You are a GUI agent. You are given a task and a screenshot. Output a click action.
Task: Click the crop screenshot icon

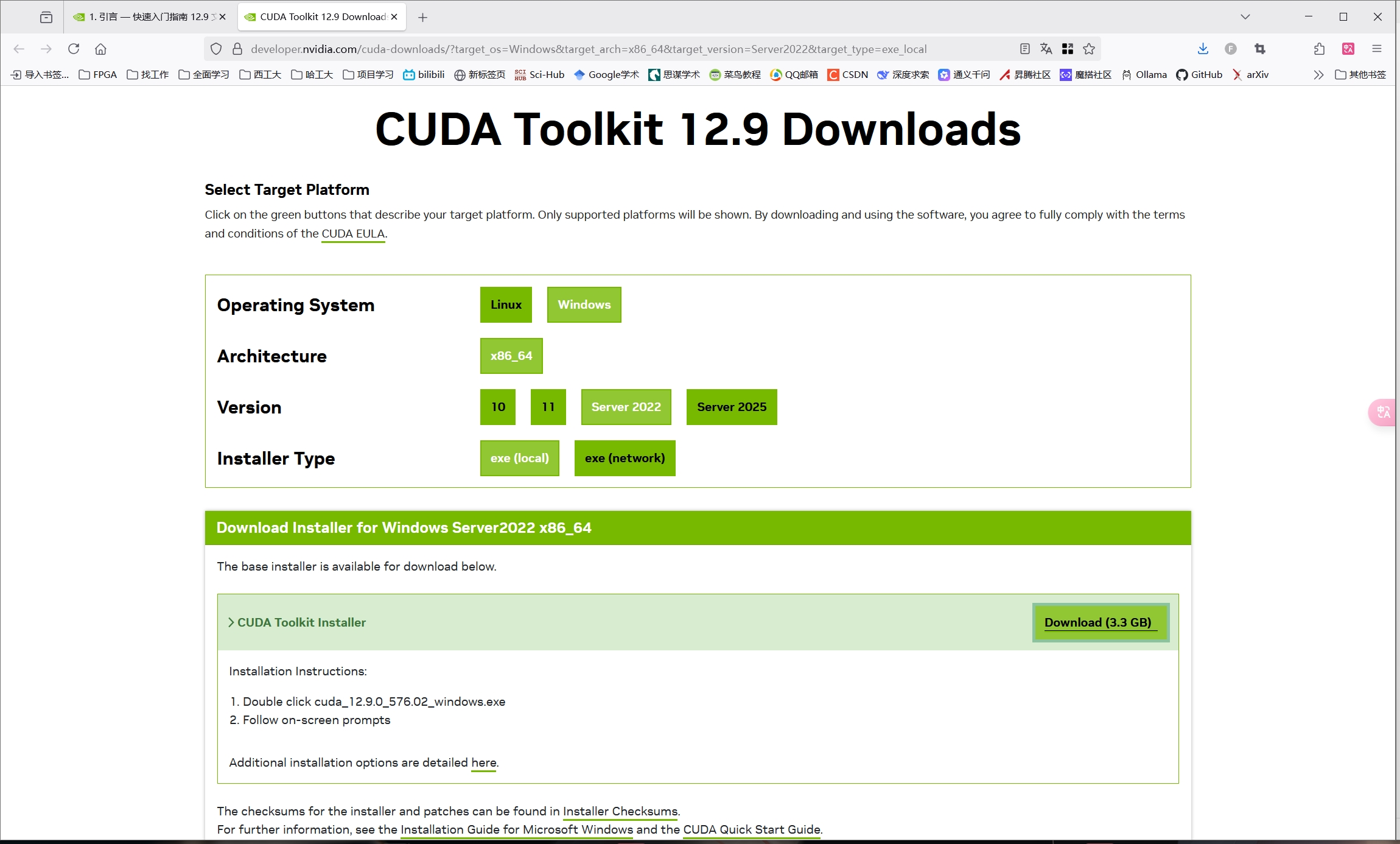tap(1259, 49)
